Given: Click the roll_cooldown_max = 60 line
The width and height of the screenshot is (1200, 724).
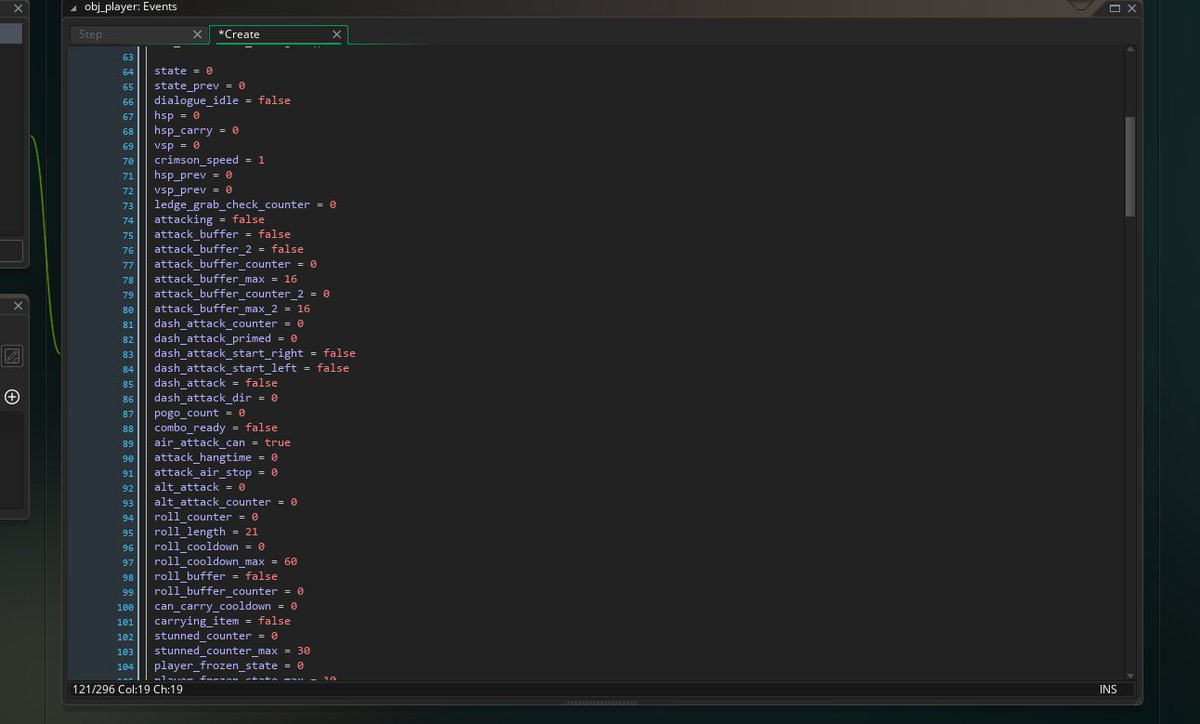Looking at the screenshot, I should tap(225, 561).
